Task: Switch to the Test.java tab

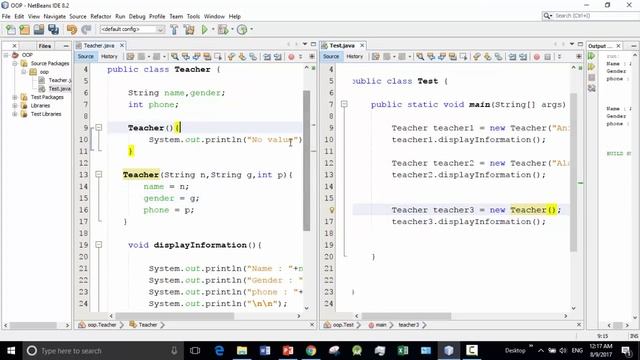Action: click(x=342, y=45)
